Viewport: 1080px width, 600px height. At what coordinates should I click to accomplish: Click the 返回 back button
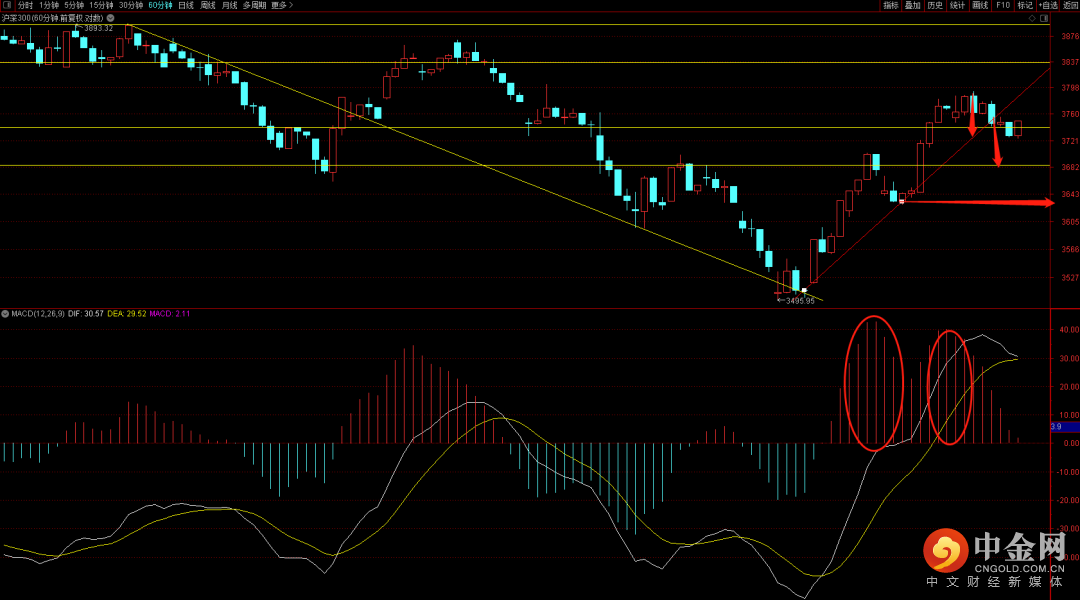tap(1071, 5)
